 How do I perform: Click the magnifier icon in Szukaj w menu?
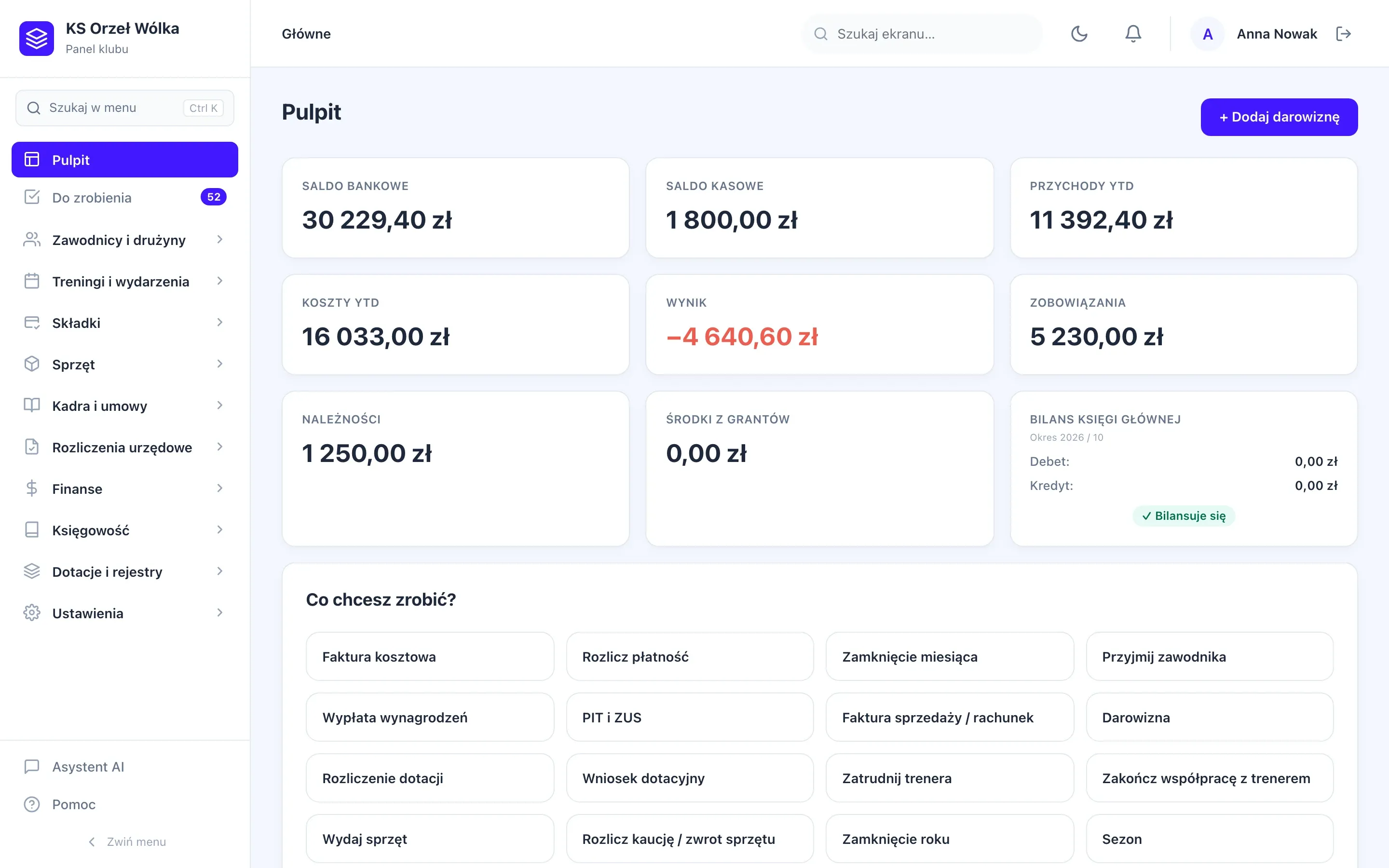[34, 108]
